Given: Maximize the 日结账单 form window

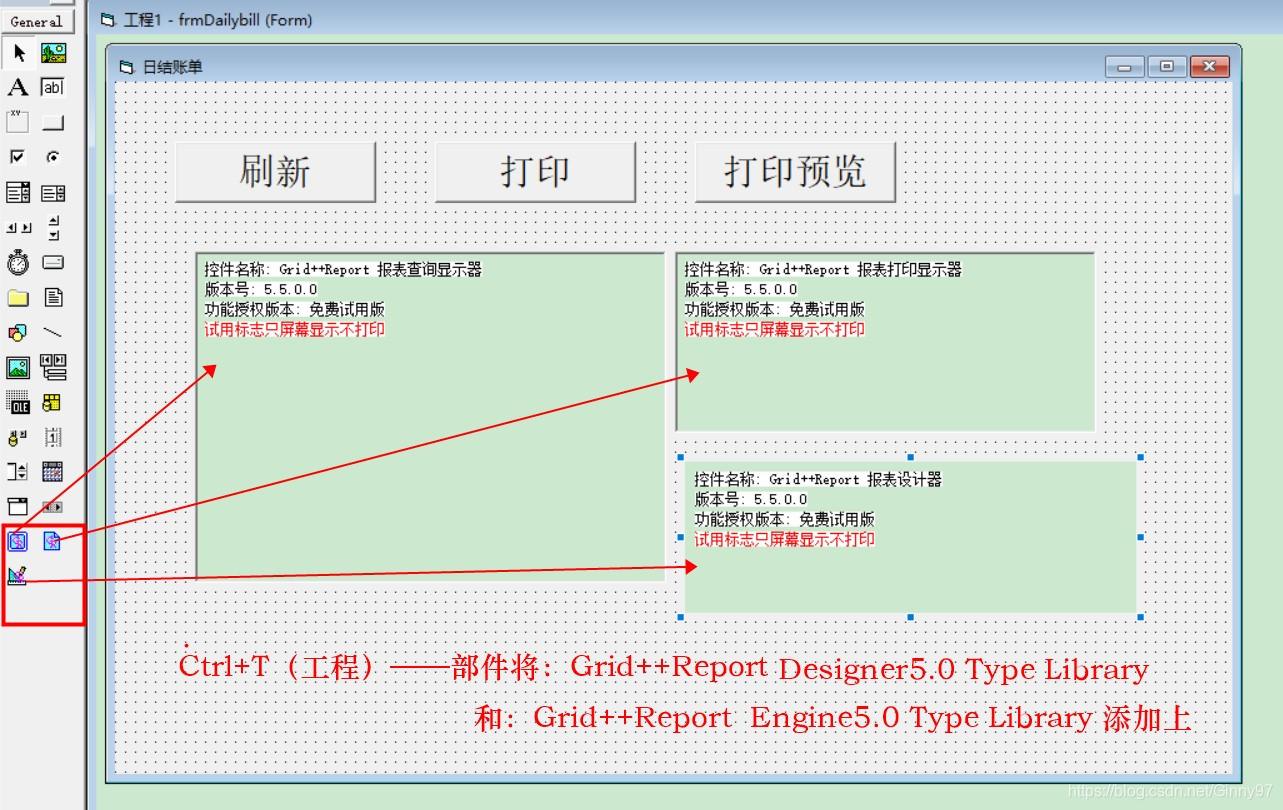Looking at the screenshot, I should pos(1166,67).
